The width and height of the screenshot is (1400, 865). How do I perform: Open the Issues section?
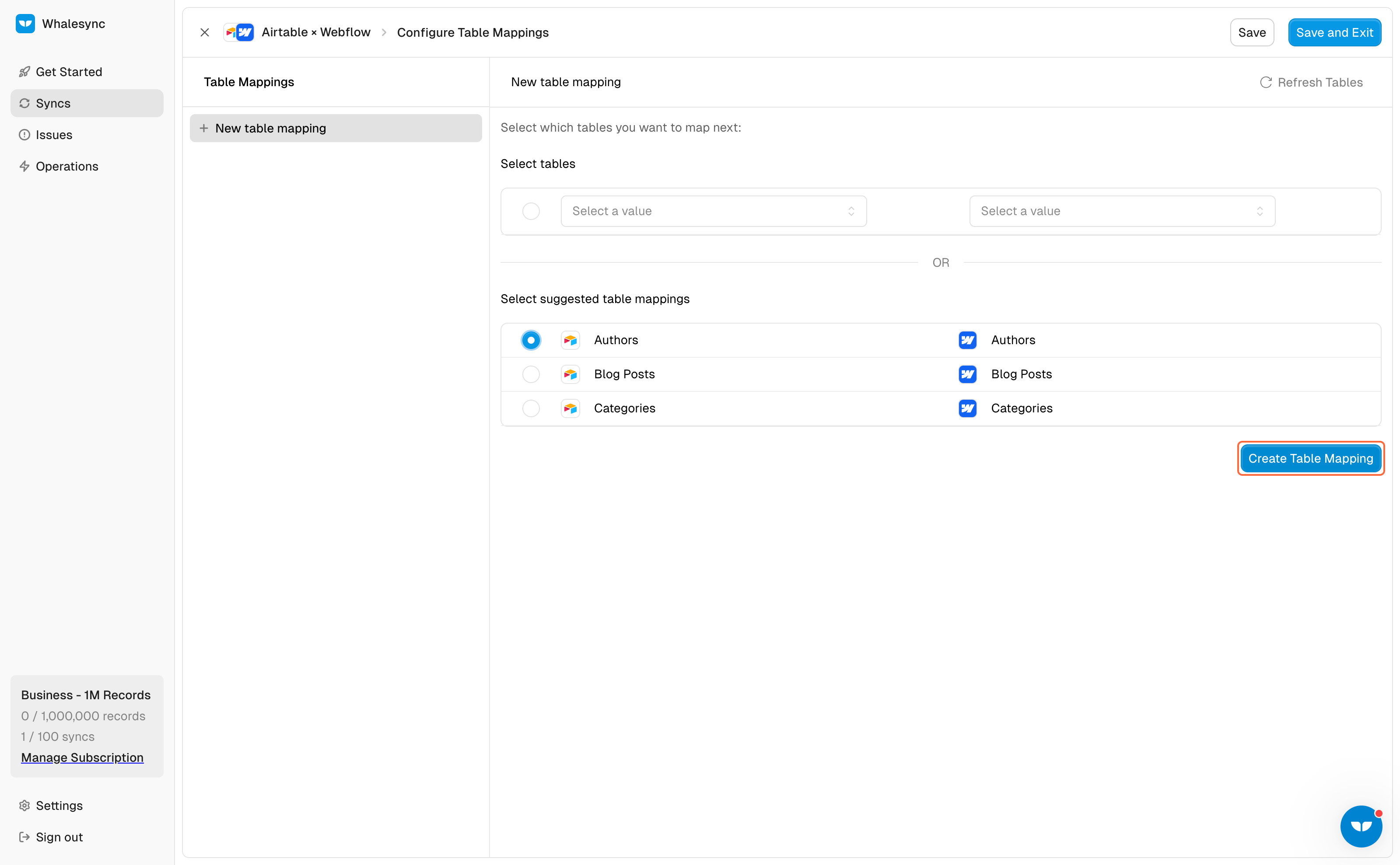87,134
